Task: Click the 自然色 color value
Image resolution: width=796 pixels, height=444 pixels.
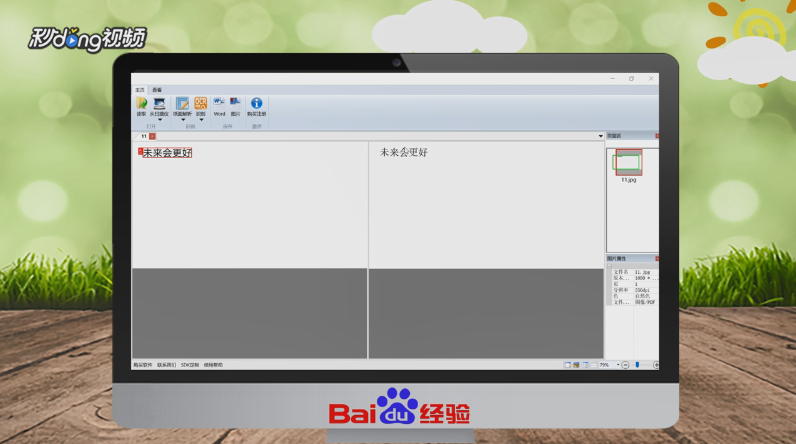Action: [x=642, y=296]
